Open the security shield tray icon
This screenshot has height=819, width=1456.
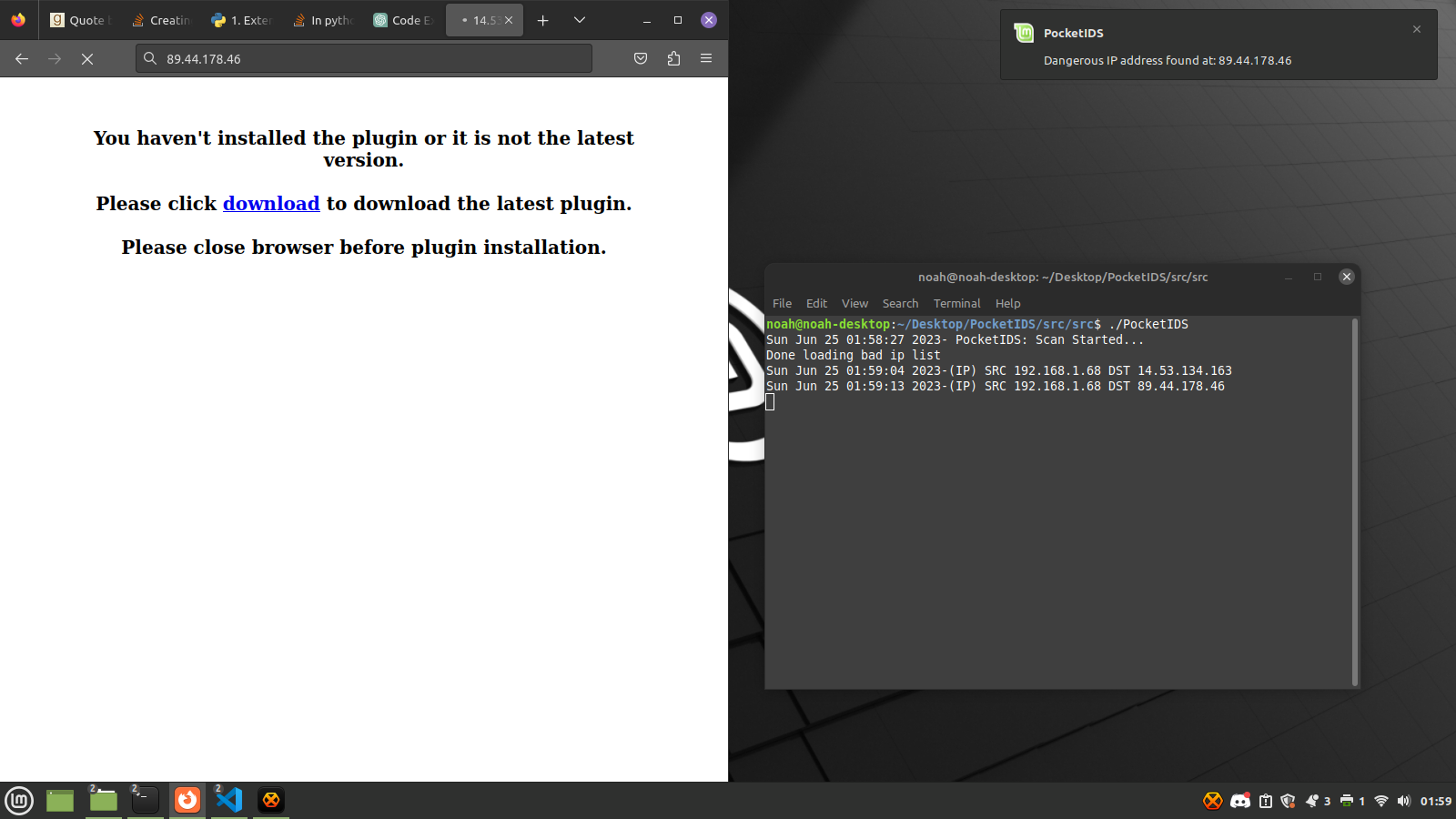1288,801
